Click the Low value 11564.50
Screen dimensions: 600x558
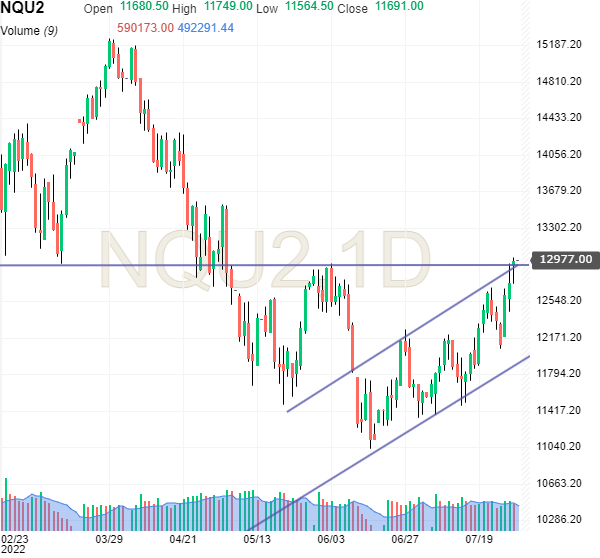click(x=308, y=9)
